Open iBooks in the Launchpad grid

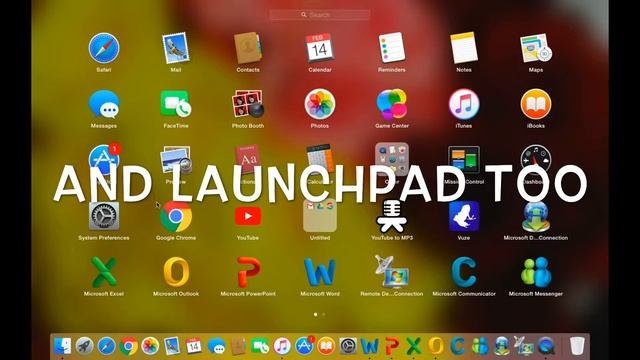point(536,104)
